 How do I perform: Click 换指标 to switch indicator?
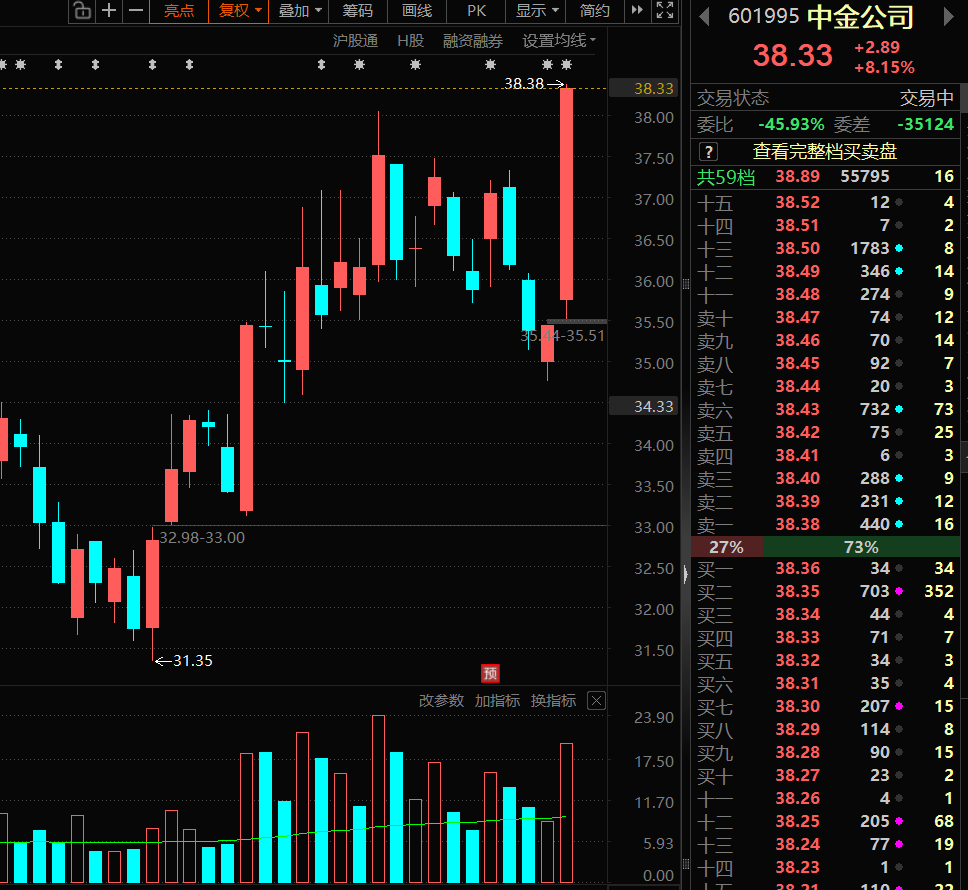pos(553,701)
